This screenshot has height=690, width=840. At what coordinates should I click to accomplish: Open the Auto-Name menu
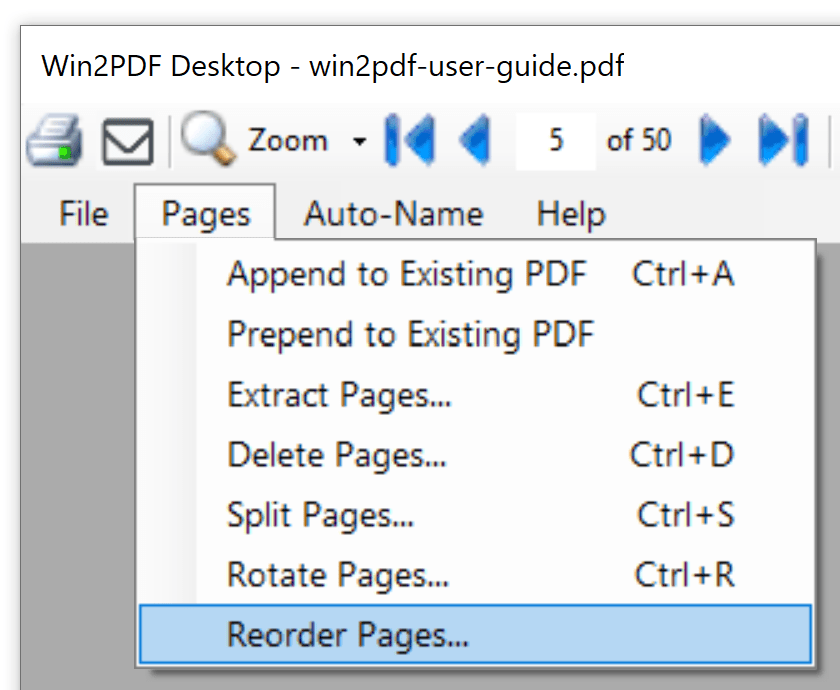[x=393, y=214]
